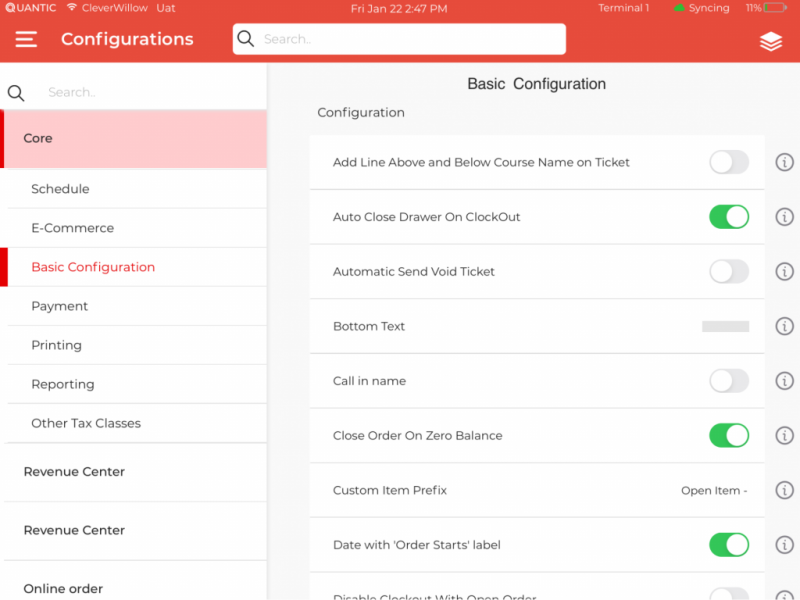The height and width of the screenshot is (600, 800).
Task: Disable Auto Close Drawer On ClockOut
Action: point(728,217)
